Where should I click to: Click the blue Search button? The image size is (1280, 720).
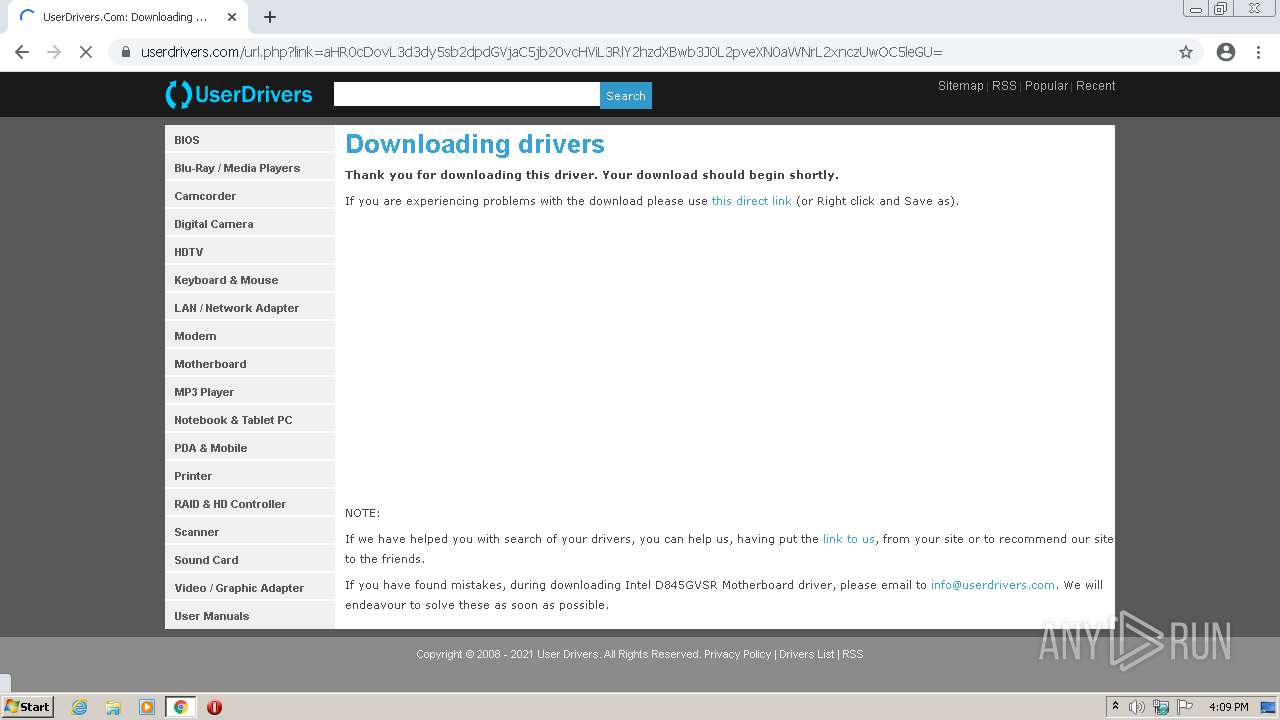pos(626,96)
